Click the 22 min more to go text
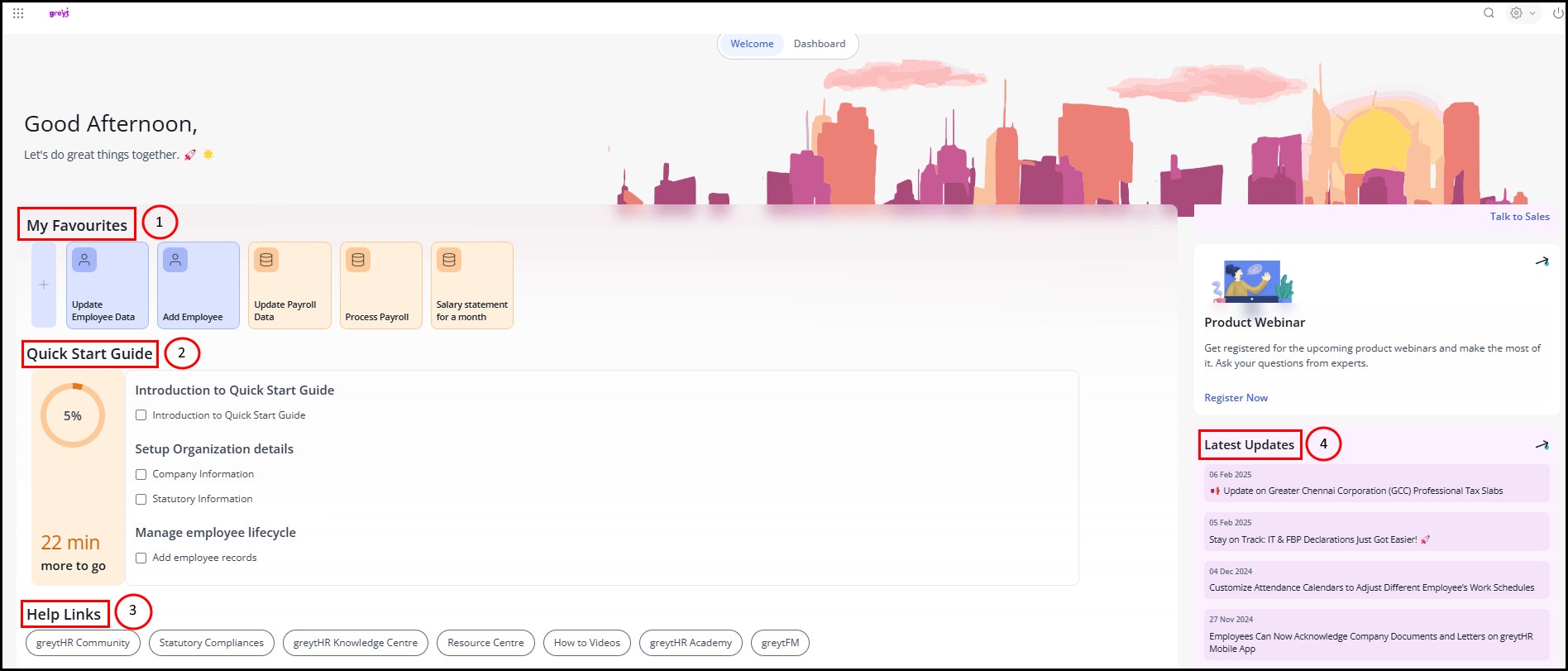 pos(73,553)
